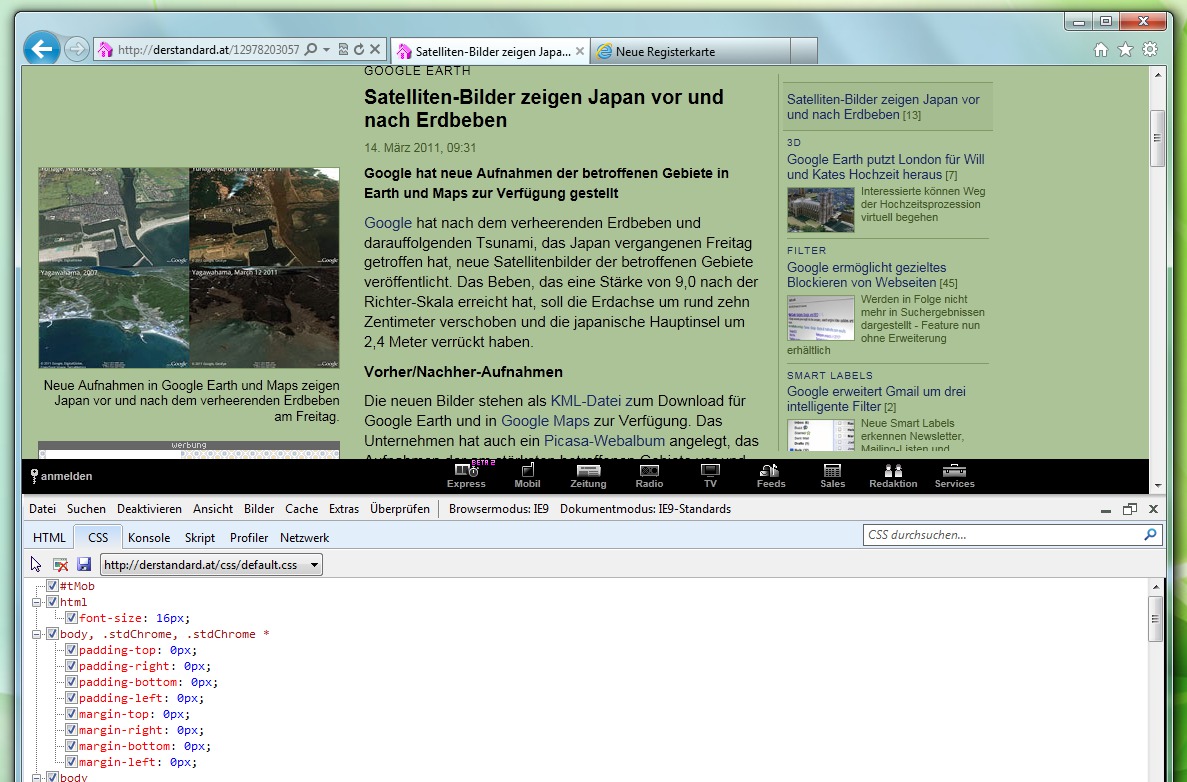The width and height of the screenshot is (1187, 782).
Task: Collapse the html rule tree node
Action: [x=36, y=603]
